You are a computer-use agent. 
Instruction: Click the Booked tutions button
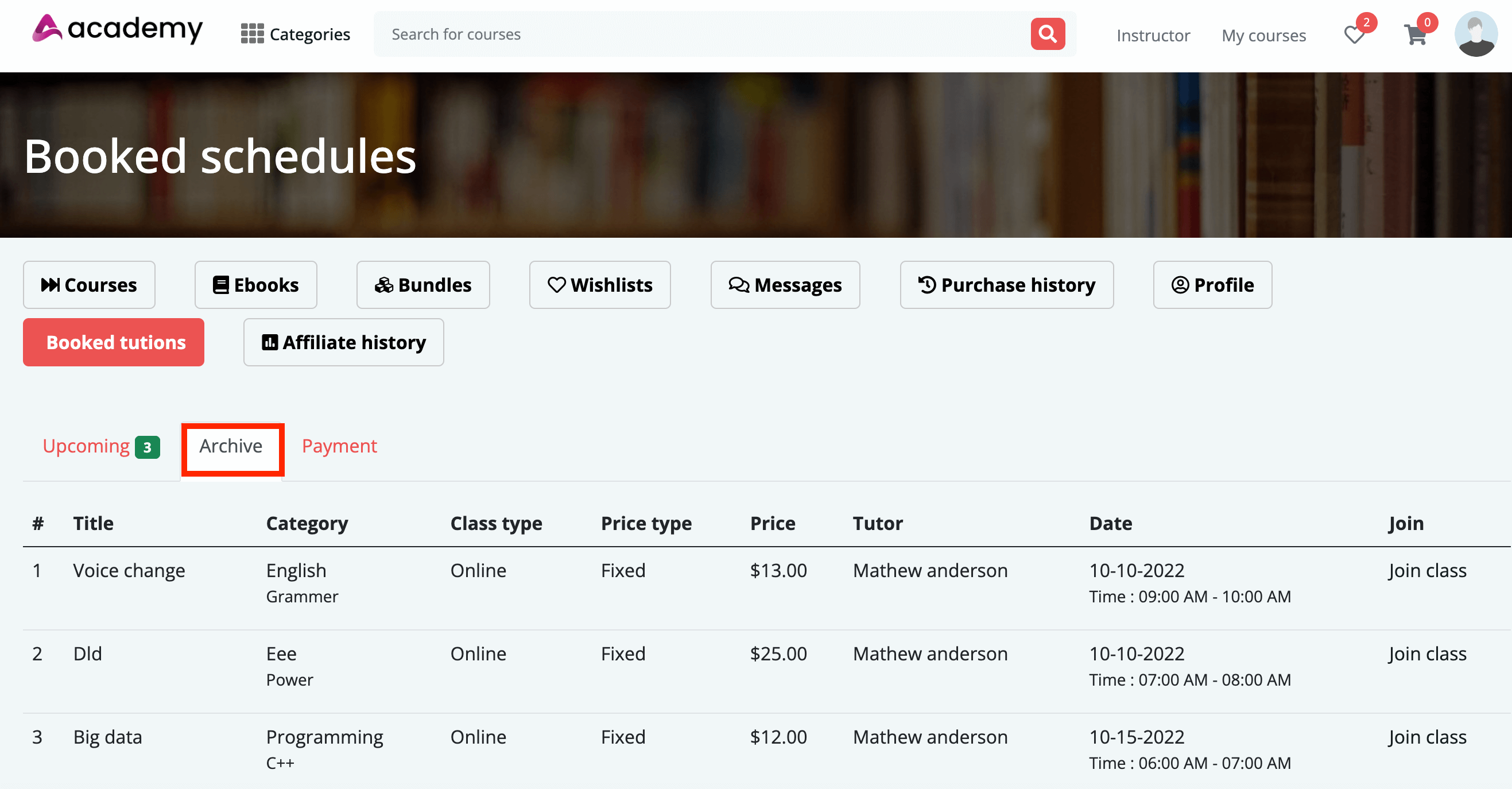point(113,342)
